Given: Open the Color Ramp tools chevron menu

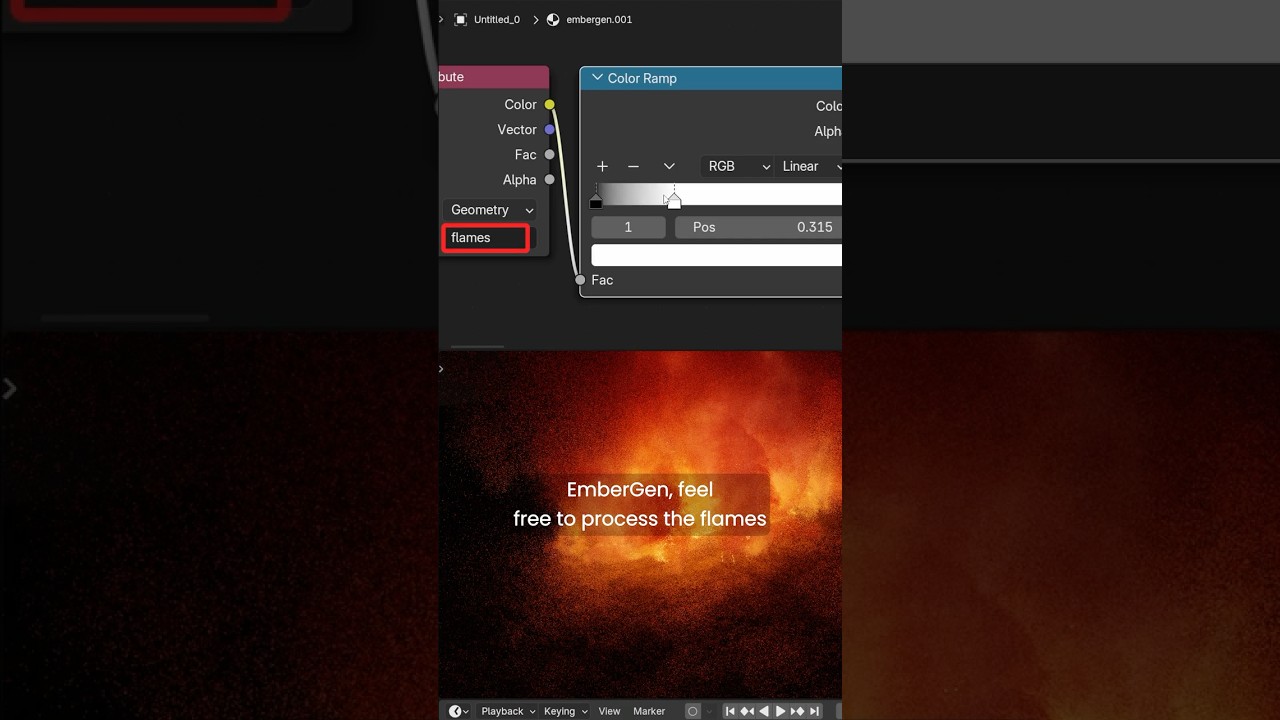Looking at the screenshot, I should (669, 166).
